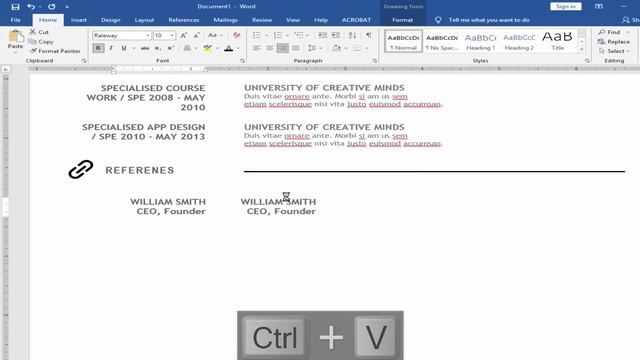Toggle bold formatting

point(98,48)
